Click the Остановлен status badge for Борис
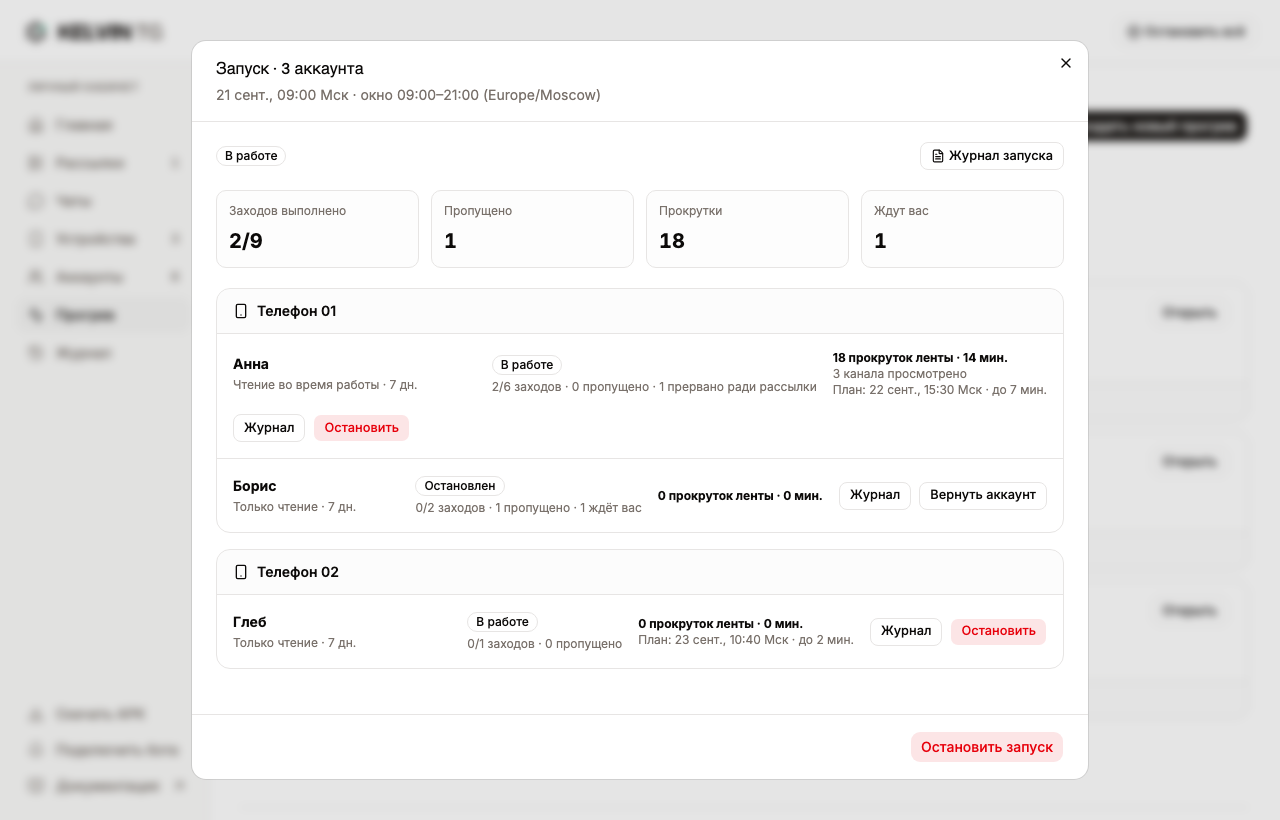The width and height of the screenshot is (1280, 820). 460,486
